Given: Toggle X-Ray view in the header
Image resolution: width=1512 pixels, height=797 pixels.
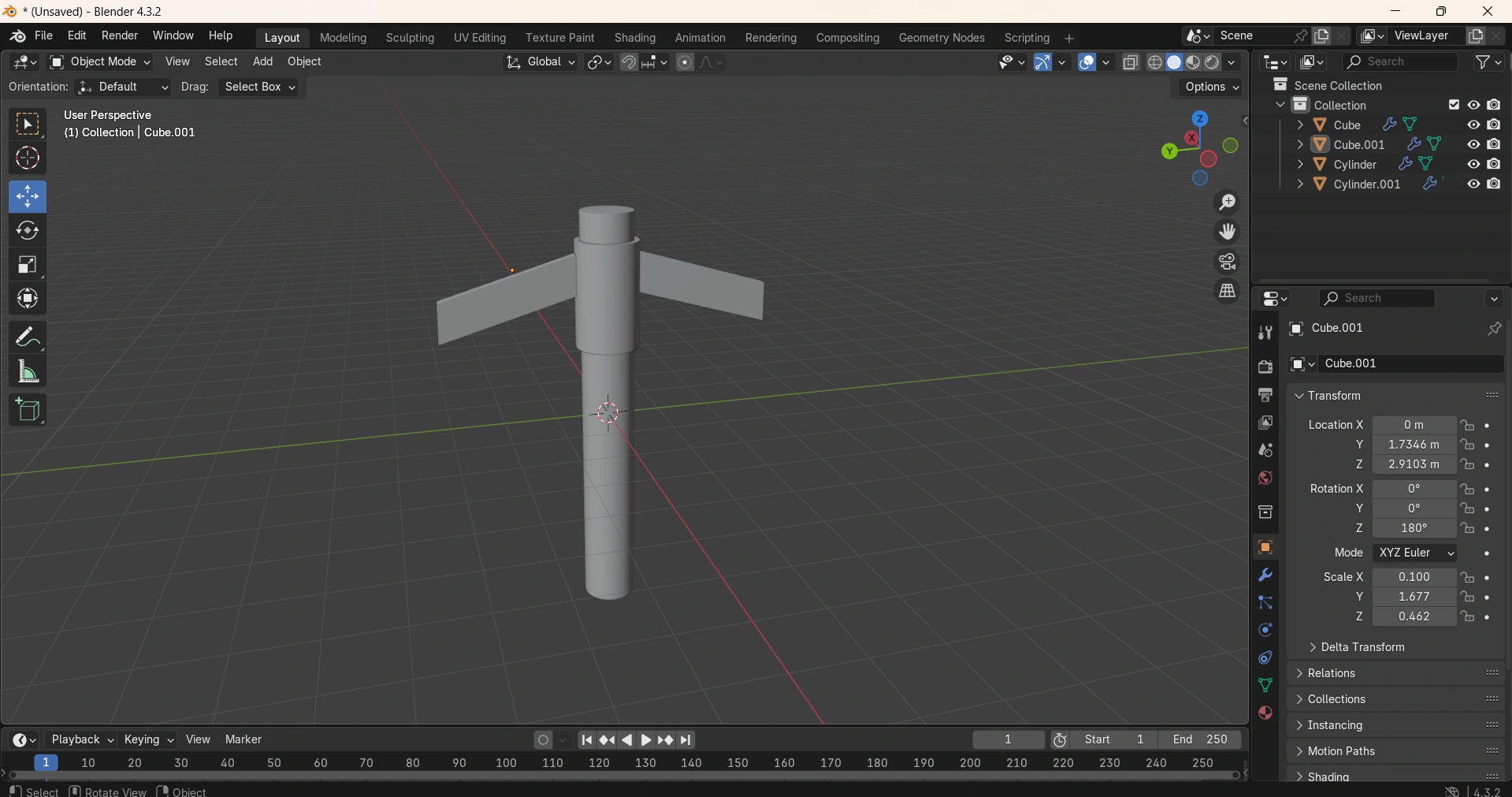Looking at the screenshot, I should 1131,62.
